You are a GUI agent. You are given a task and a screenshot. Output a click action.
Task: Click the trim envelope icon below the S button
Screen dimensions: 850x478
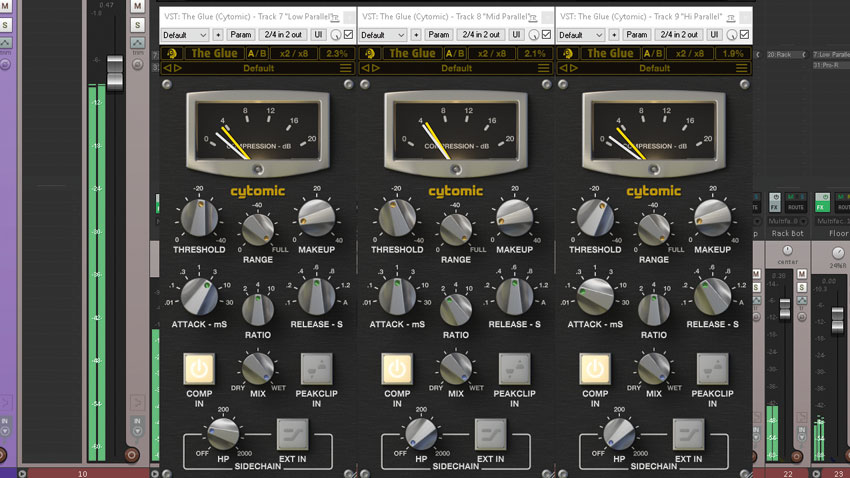[x=137, y=42]
